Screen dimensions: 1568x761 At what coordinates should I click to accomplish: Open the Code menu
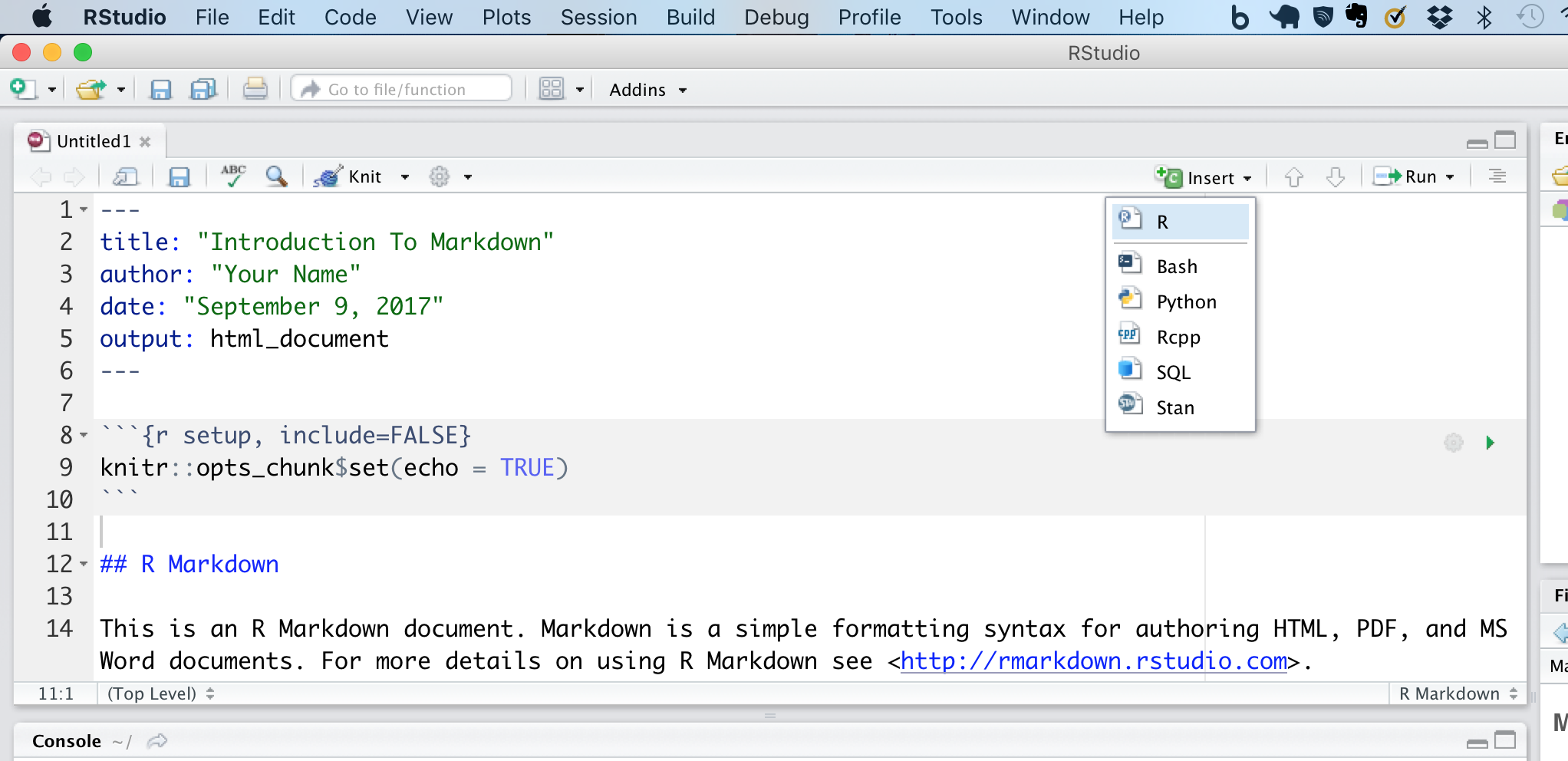(350, 17)
